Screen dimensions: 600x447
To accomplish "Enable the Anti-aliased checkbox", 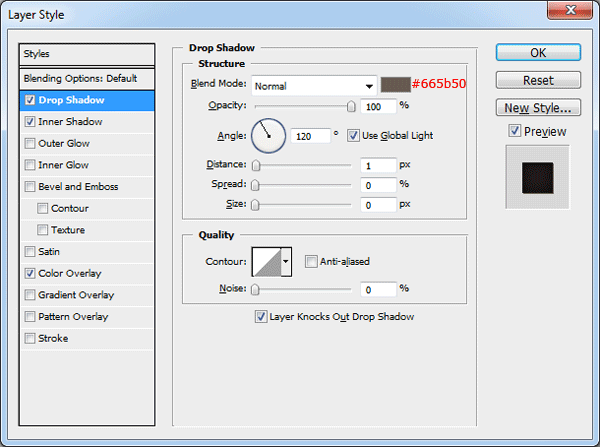I will [x=311, y=262].
